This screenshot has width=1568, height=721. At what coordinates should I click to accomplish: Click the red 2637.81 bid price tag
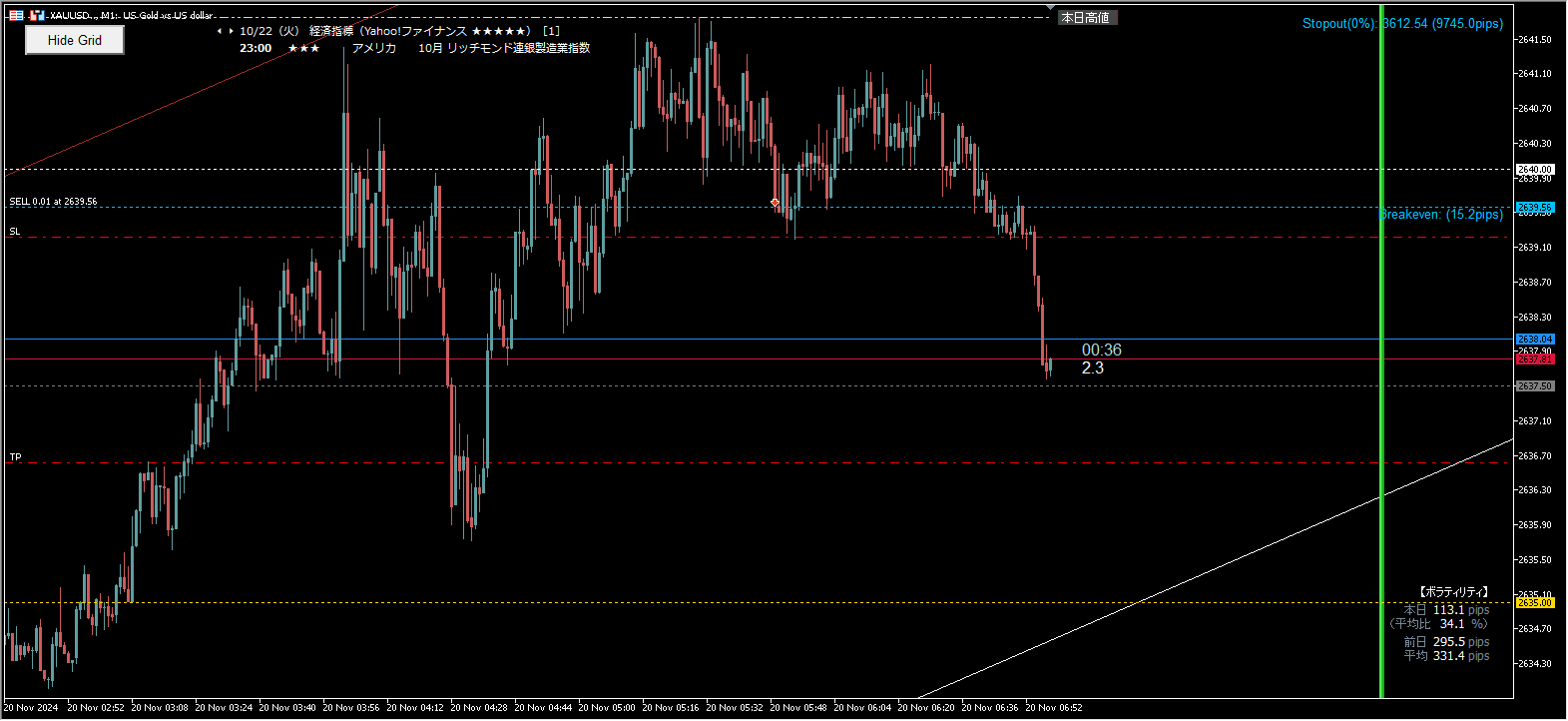pyautogui.click(x=1534, y=359)
